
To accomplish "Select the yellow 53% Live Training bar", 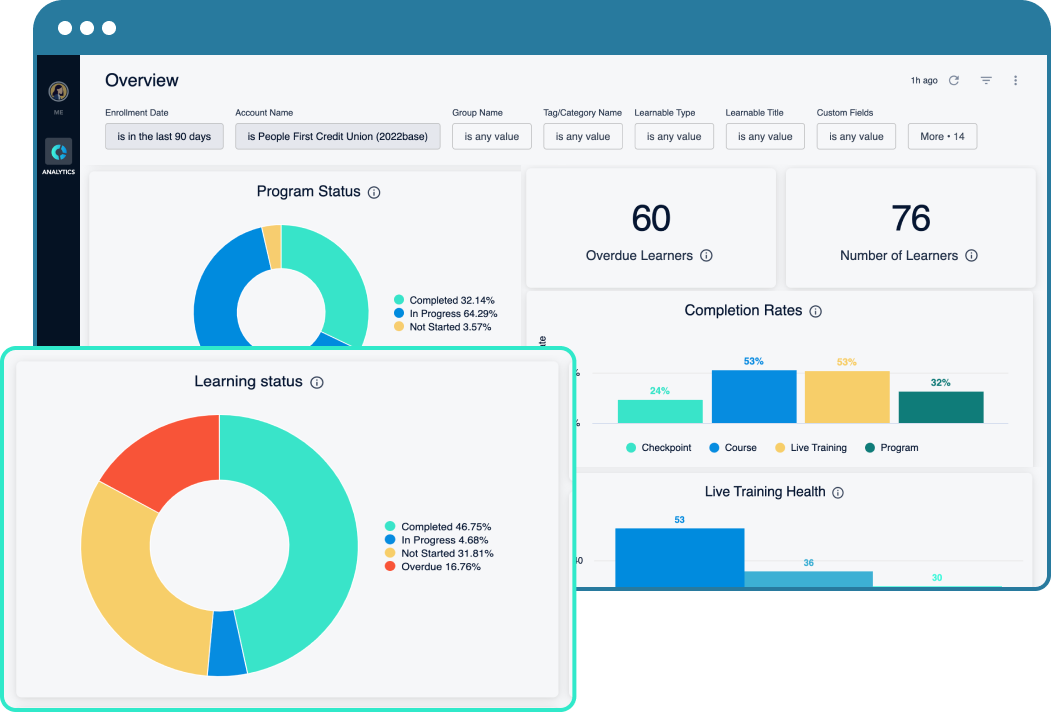I will pos(847,397).
